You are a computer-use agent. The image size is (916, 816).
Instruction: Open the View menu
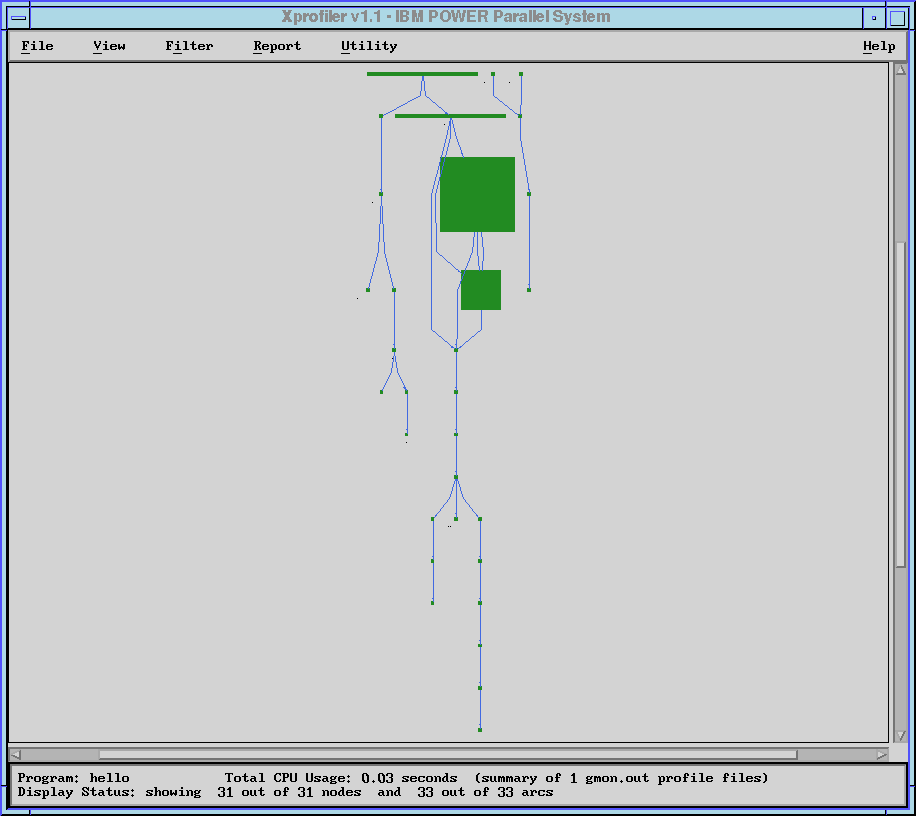click(x=109, y=46)
